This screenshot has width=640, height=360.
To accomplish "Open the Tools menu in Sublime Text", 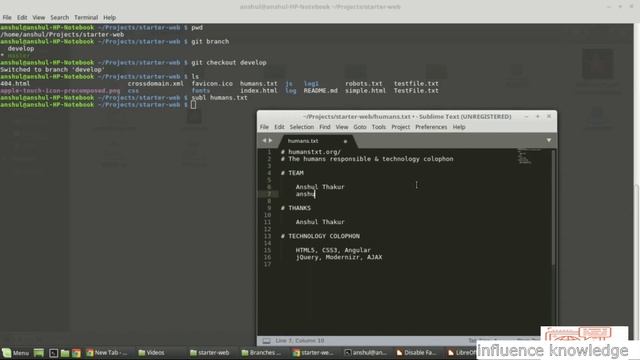I will click(x=379, y=127).
